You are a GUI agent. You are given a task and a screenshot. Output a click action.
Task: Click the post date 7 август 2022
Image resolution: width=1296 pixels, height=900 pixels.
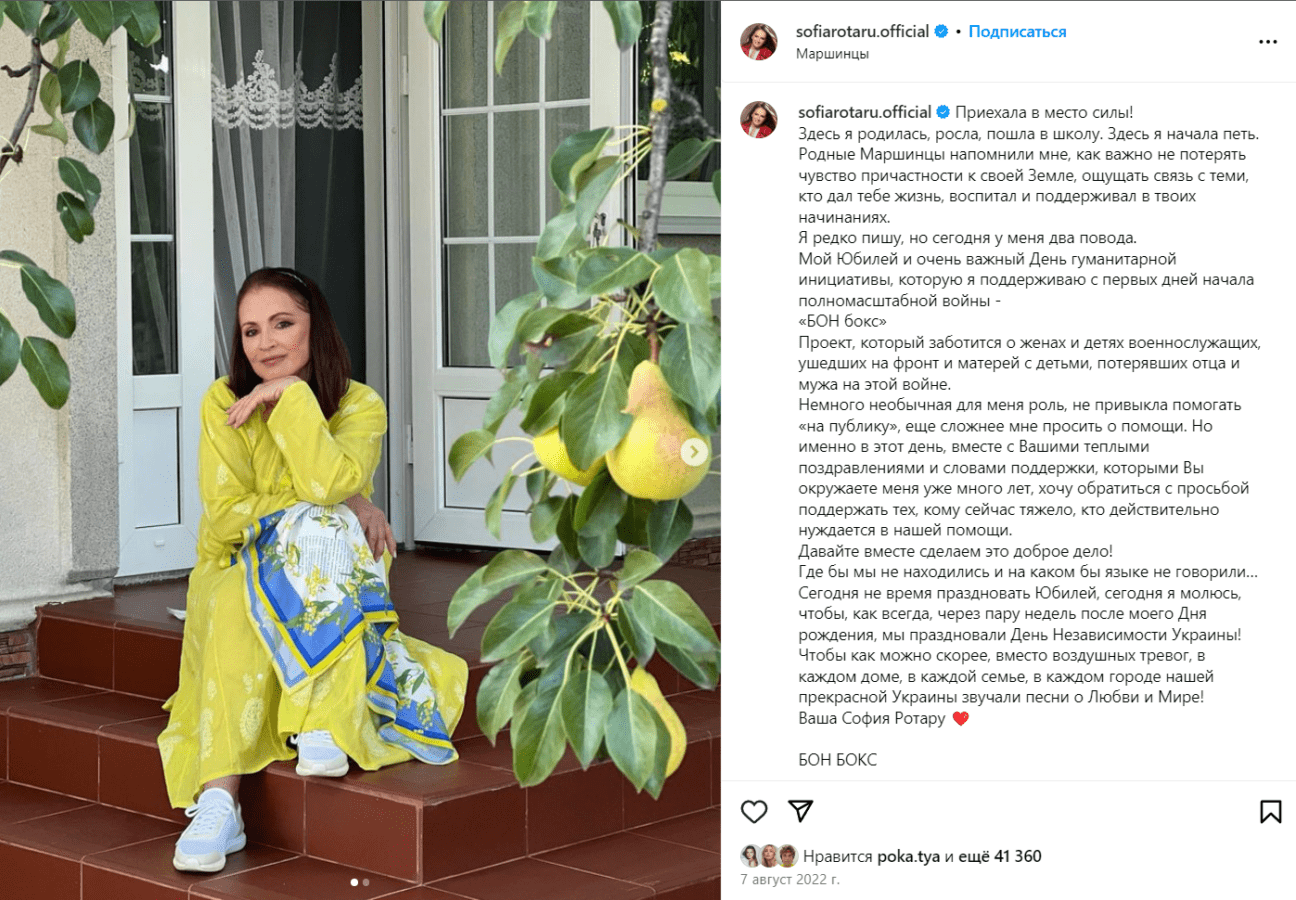(x=790, y=880)
